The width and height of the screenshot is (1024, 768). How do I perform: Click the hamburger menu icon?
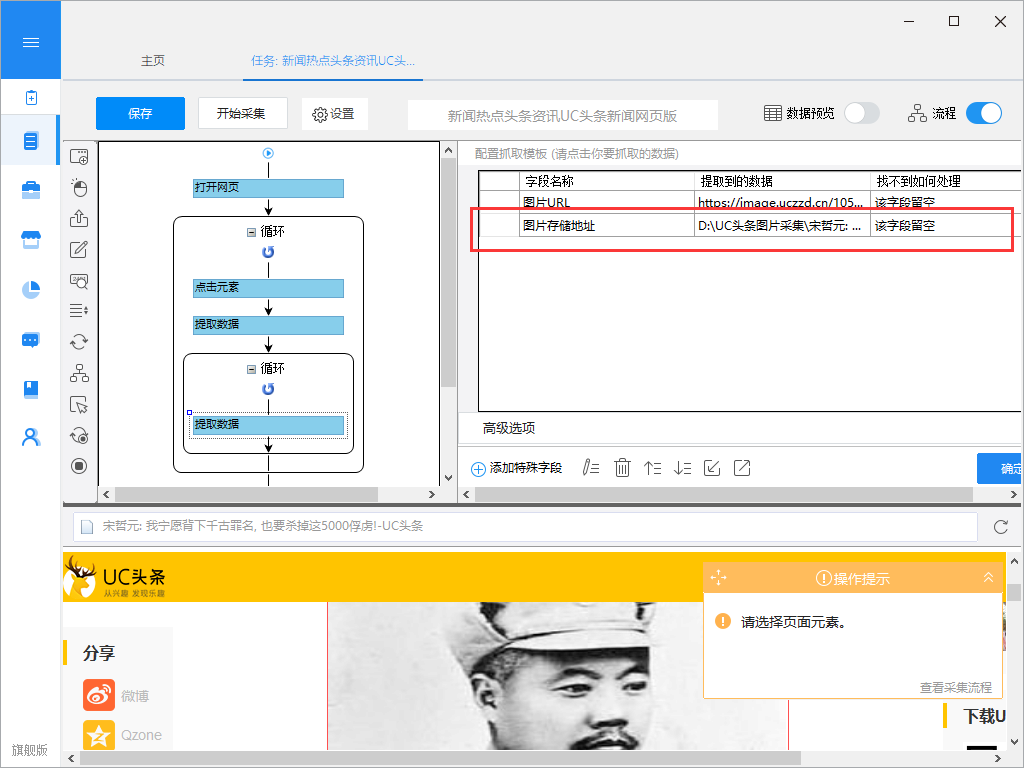pyautogui.click(x=30, y=42)
